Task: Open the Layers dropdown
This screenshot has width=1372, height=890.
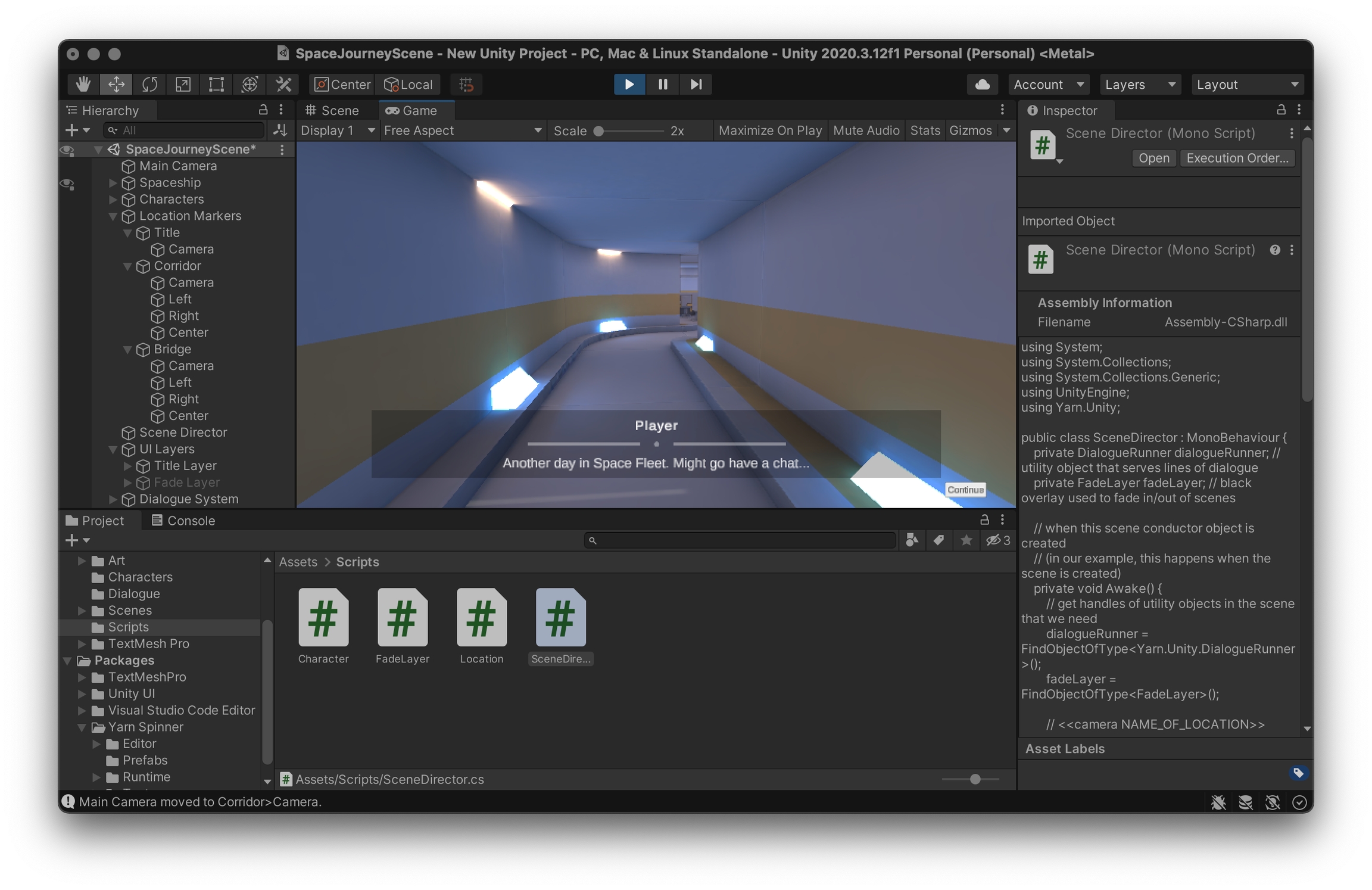Action: point(1139,85)
